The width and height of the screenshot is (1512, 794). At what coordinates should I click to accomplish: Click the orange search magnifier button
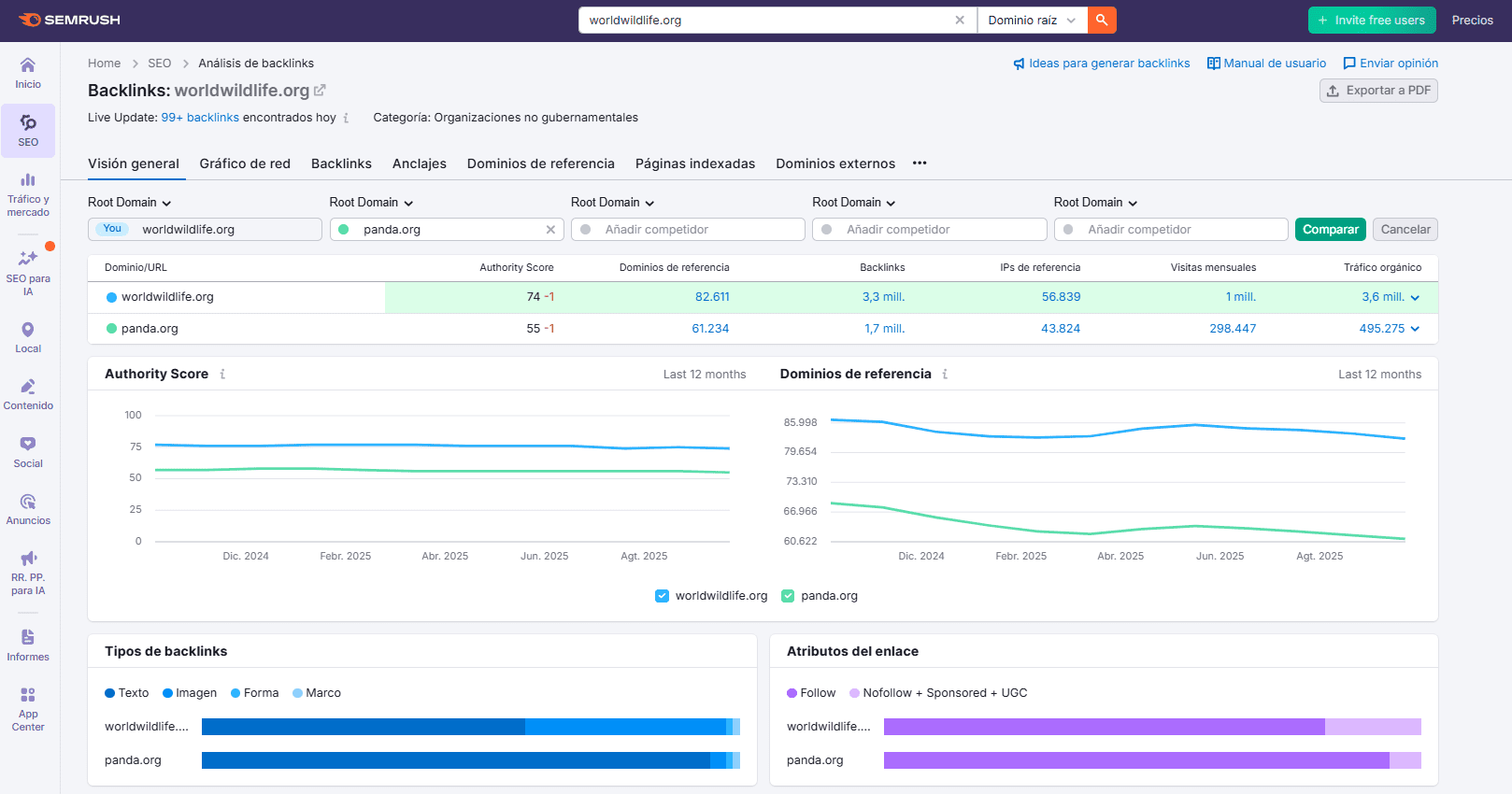click(1102, 20)
